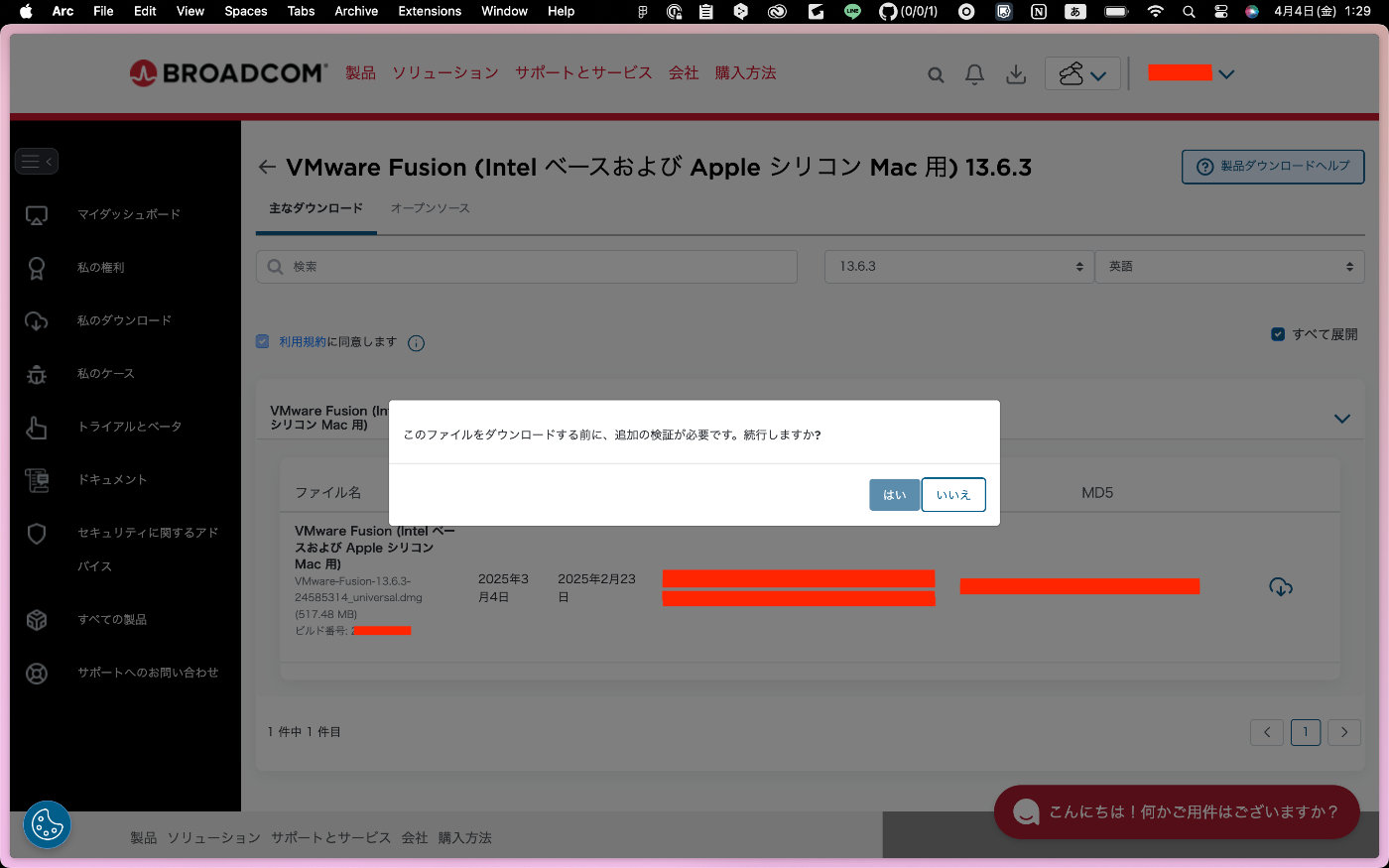Switch to 主なダウンロード tab
The image size is (1389, 868).
point(316,208)
